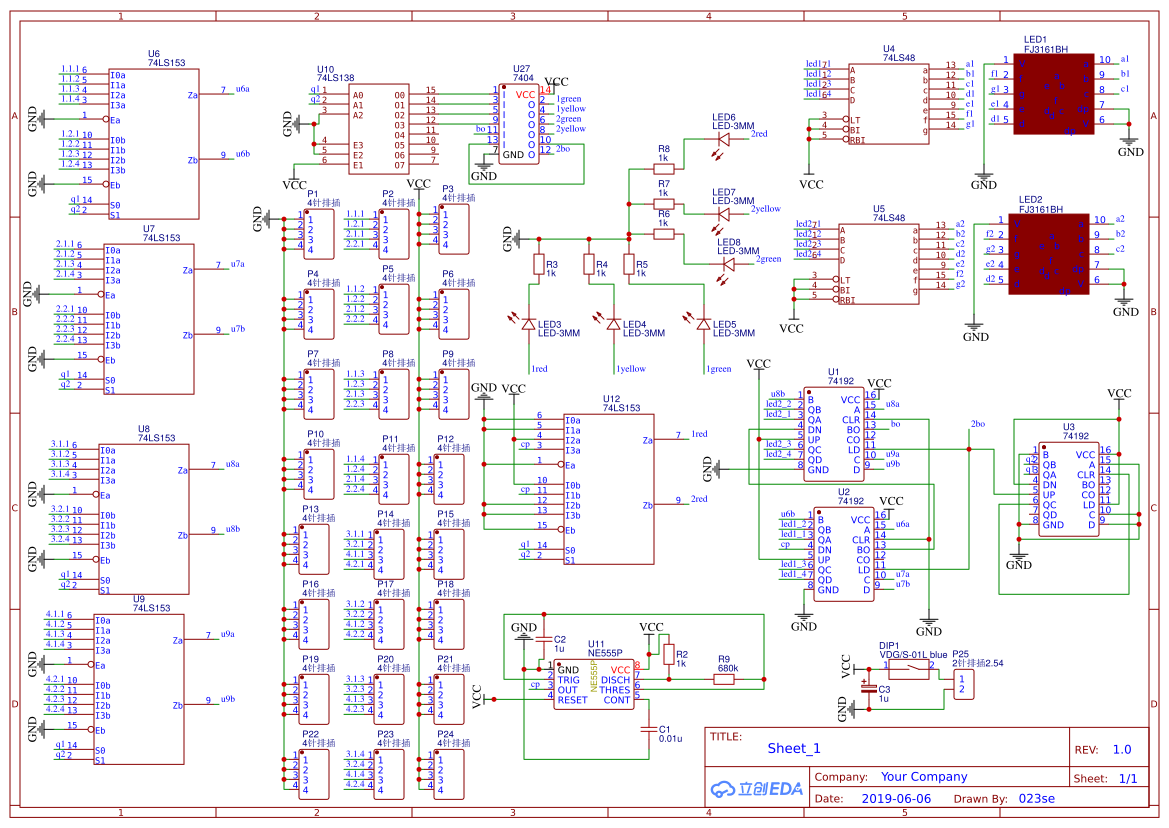
Task: Click the "Drawn By:" label
Action: (980, 799)
